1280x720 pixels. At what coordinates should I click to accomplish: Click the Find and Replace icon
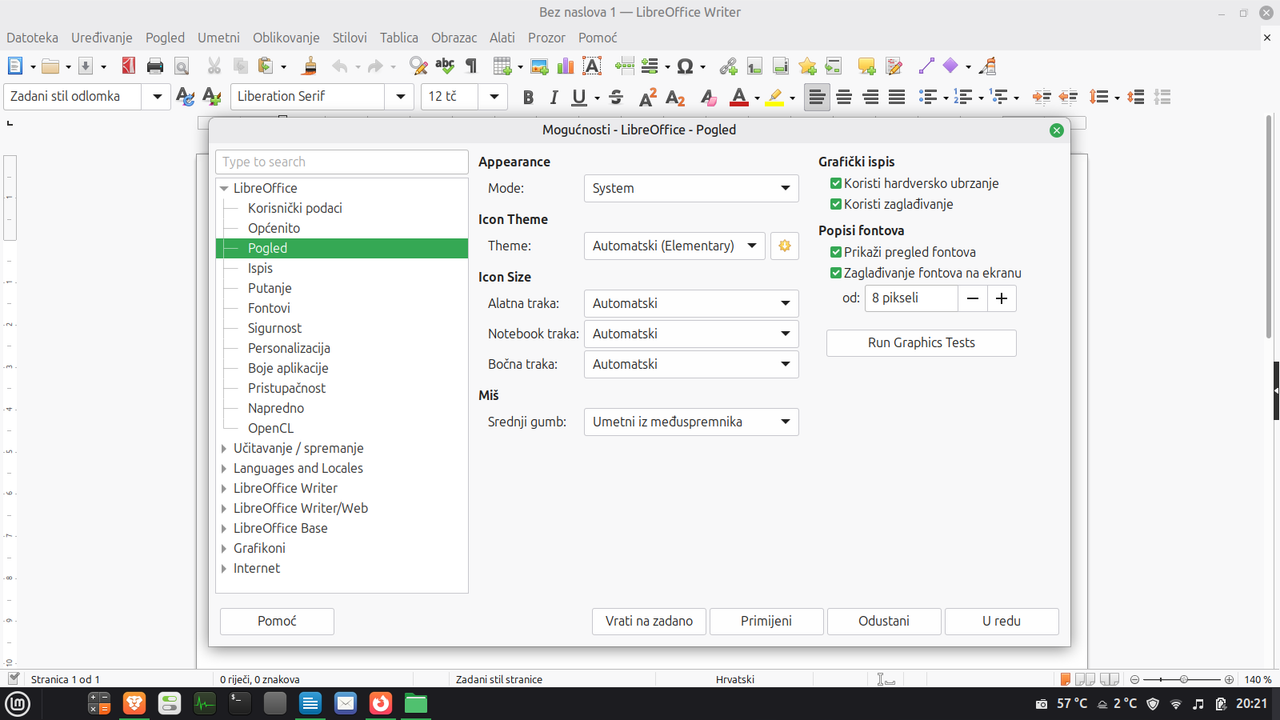point(419,66)
